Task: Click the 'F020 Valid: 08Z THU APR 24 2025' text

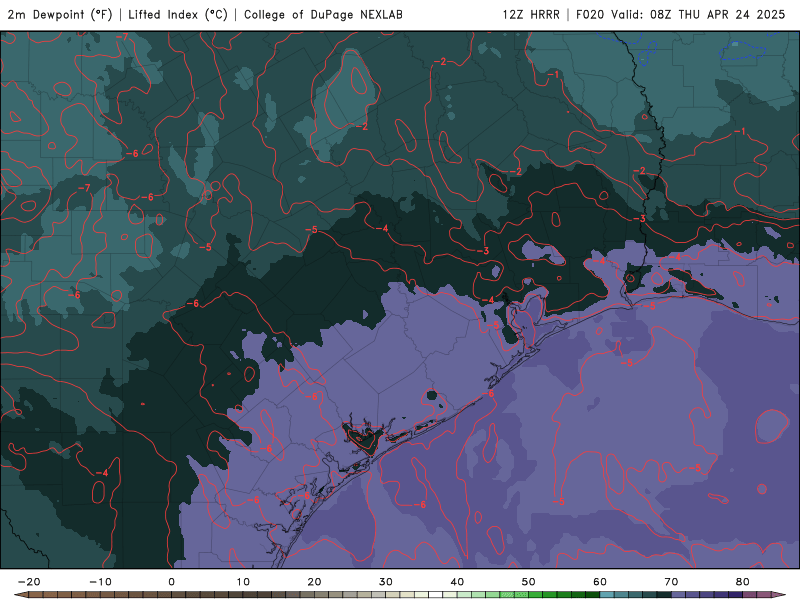Action: click(681, 15)
